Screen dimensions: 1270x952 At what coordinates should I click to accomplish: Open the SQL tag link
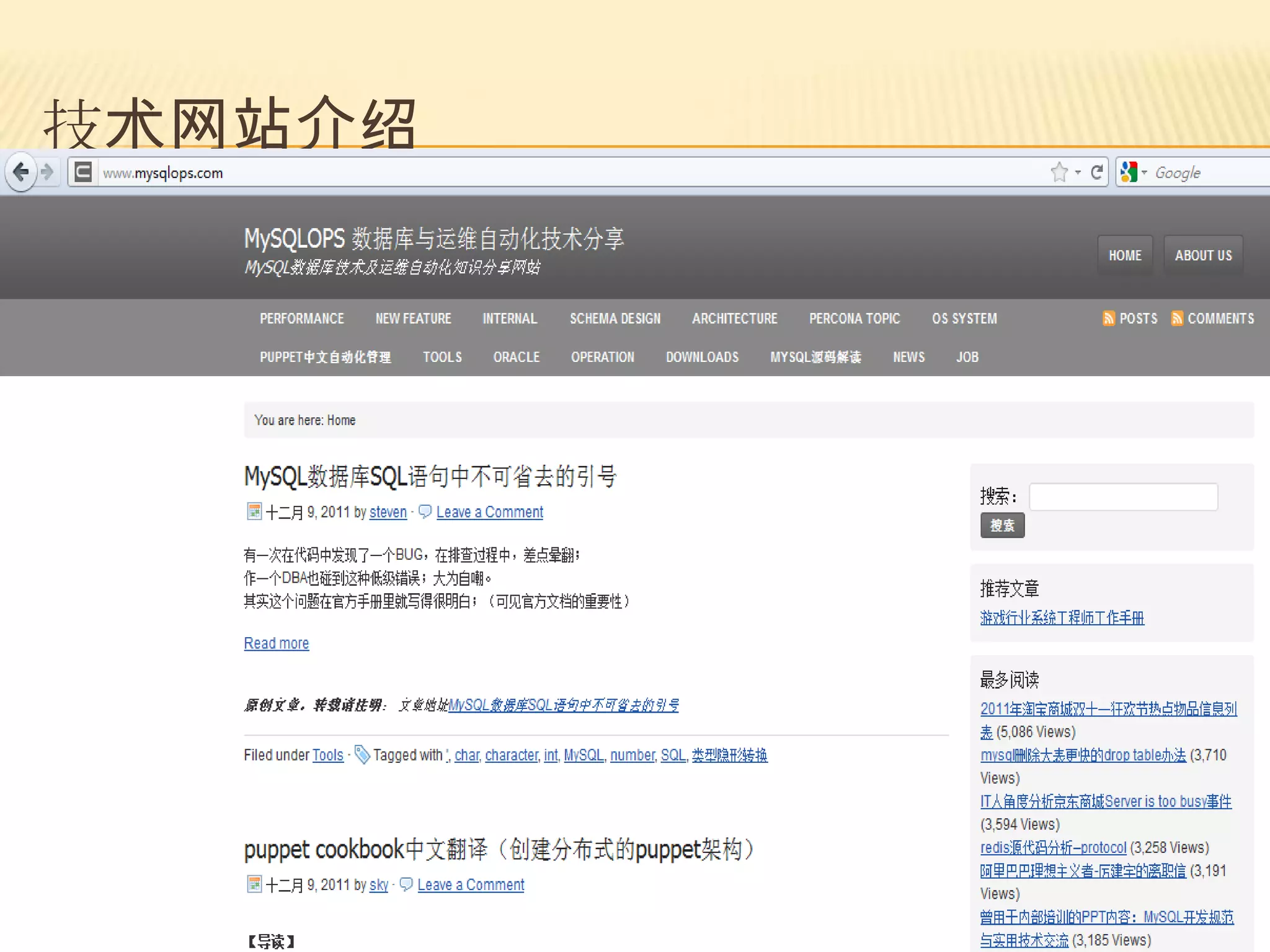(673, 755)
